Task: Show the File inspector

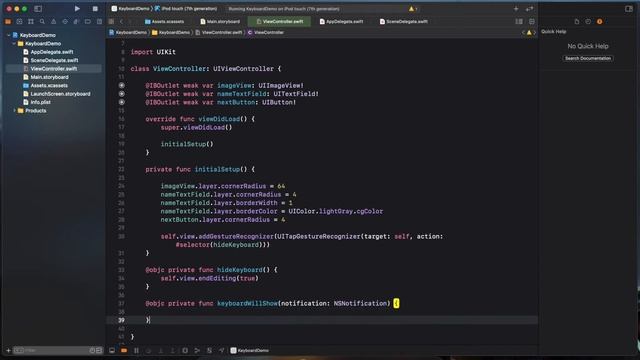Action: click(x=577, y=21)
